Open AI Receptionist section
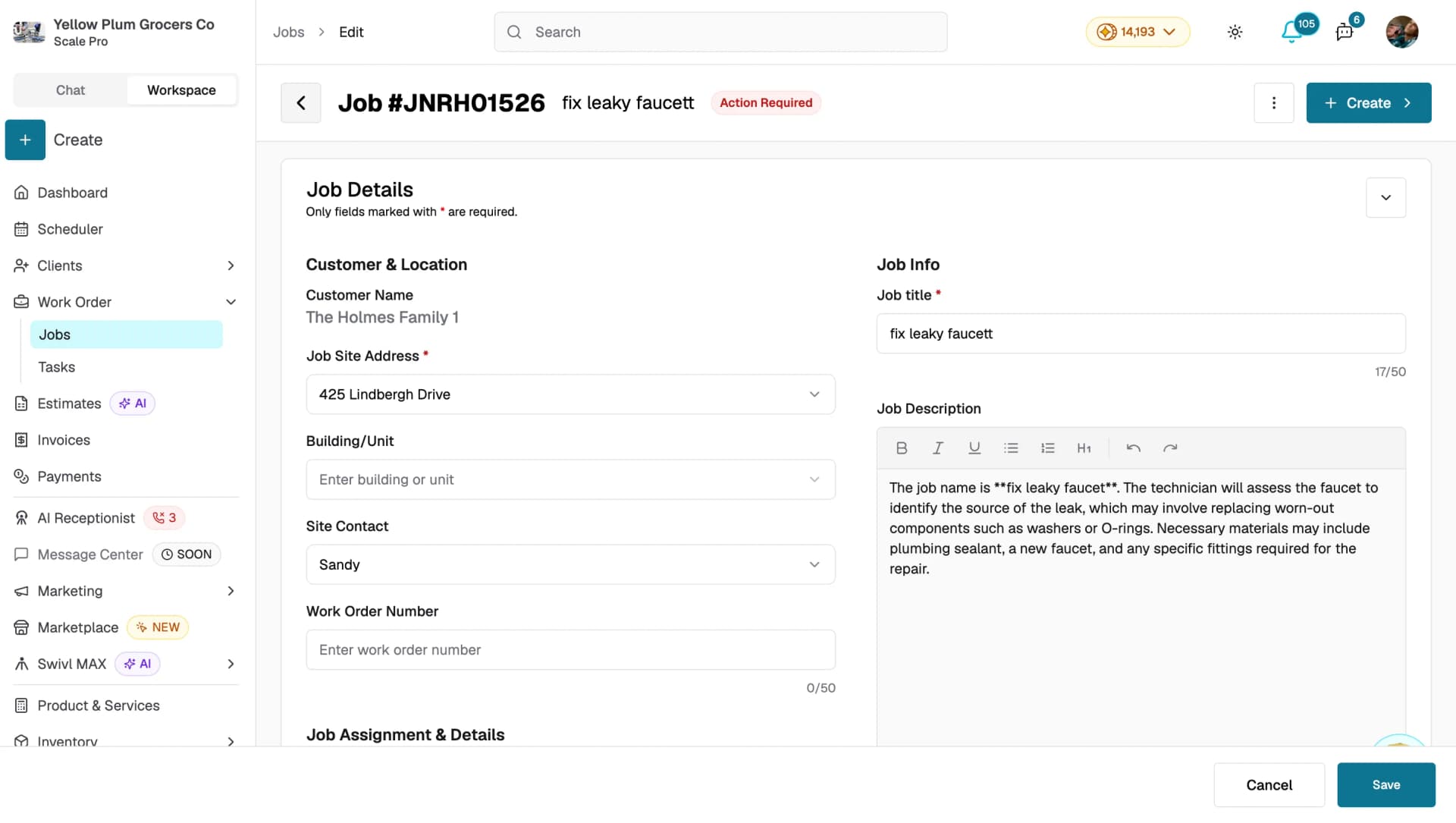Screen dimensions: 1456x823 (x=86, y=519)
